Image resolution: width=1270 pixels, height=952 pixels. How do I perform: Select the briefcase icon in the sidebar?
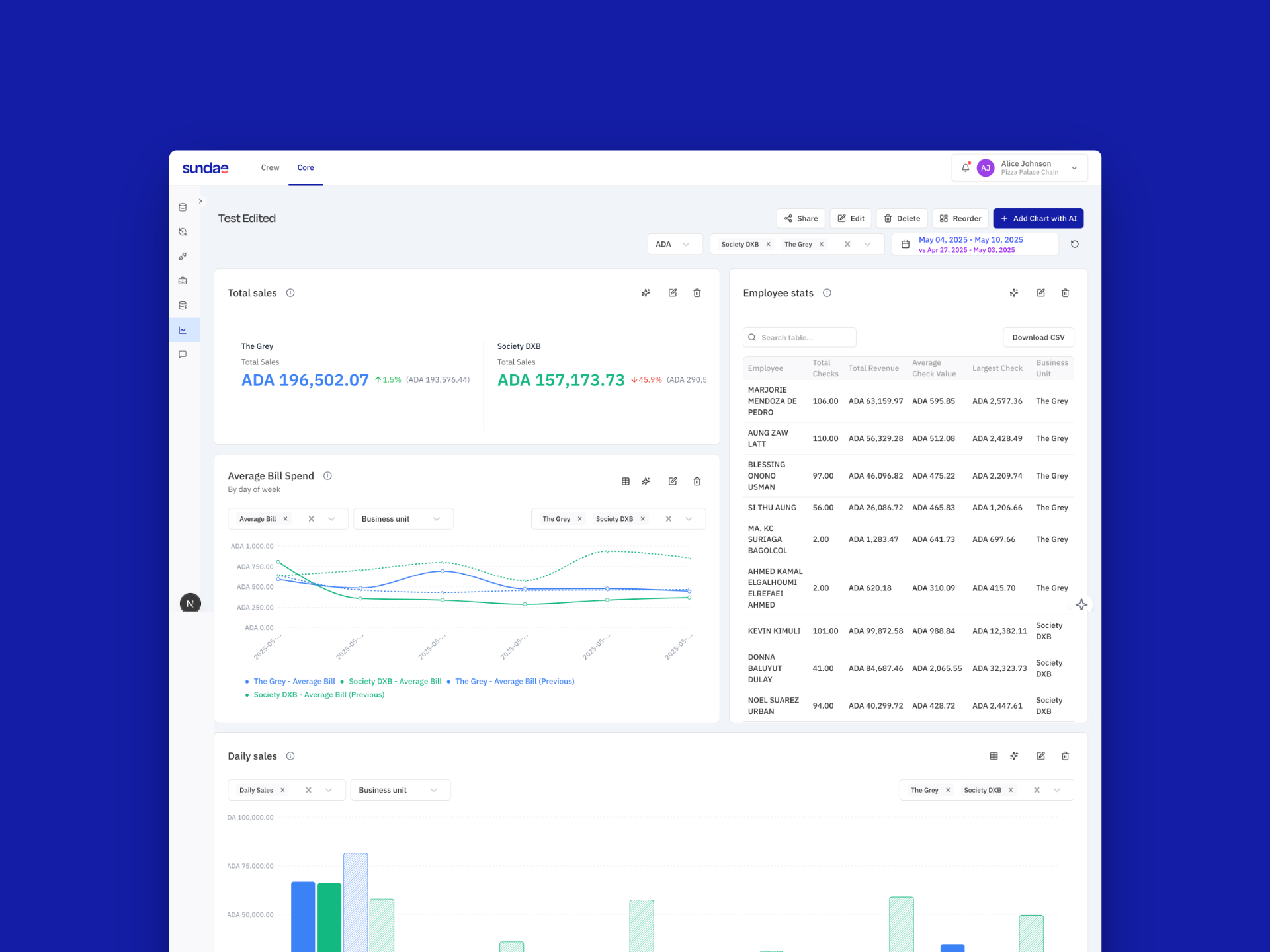[183, 280]
